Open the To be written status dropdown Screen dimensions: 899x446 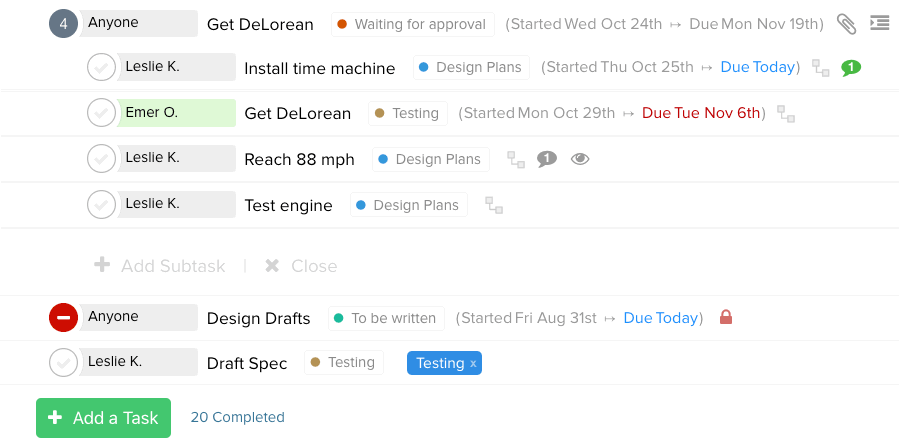pos(386,318)
